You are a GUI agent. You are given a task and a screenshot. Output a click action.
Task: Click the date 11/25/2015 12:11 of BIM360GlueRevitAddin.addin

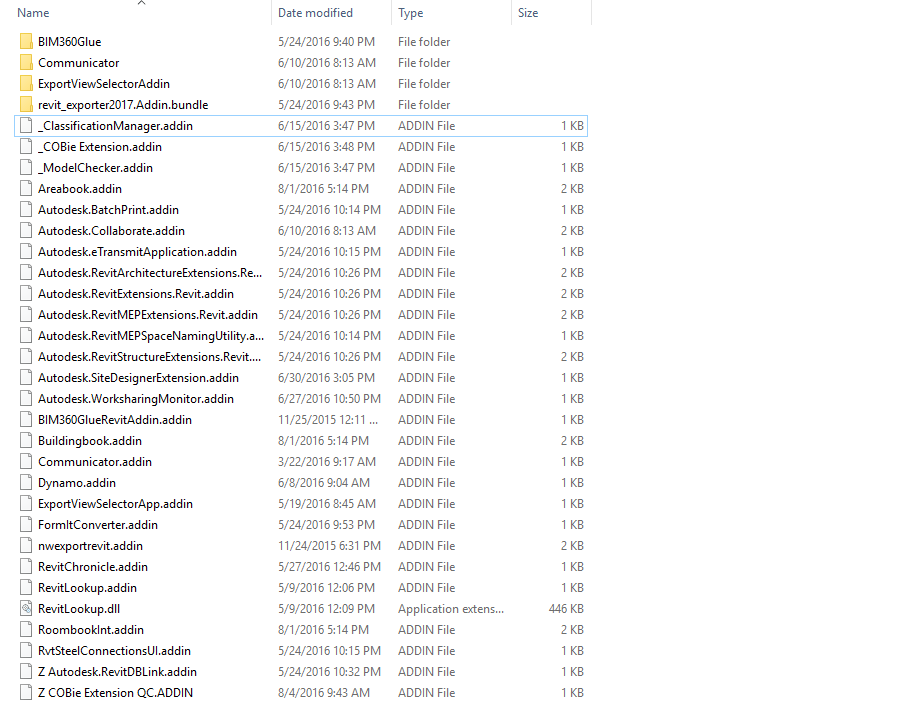pyautogui.click(x=328, y=420)
